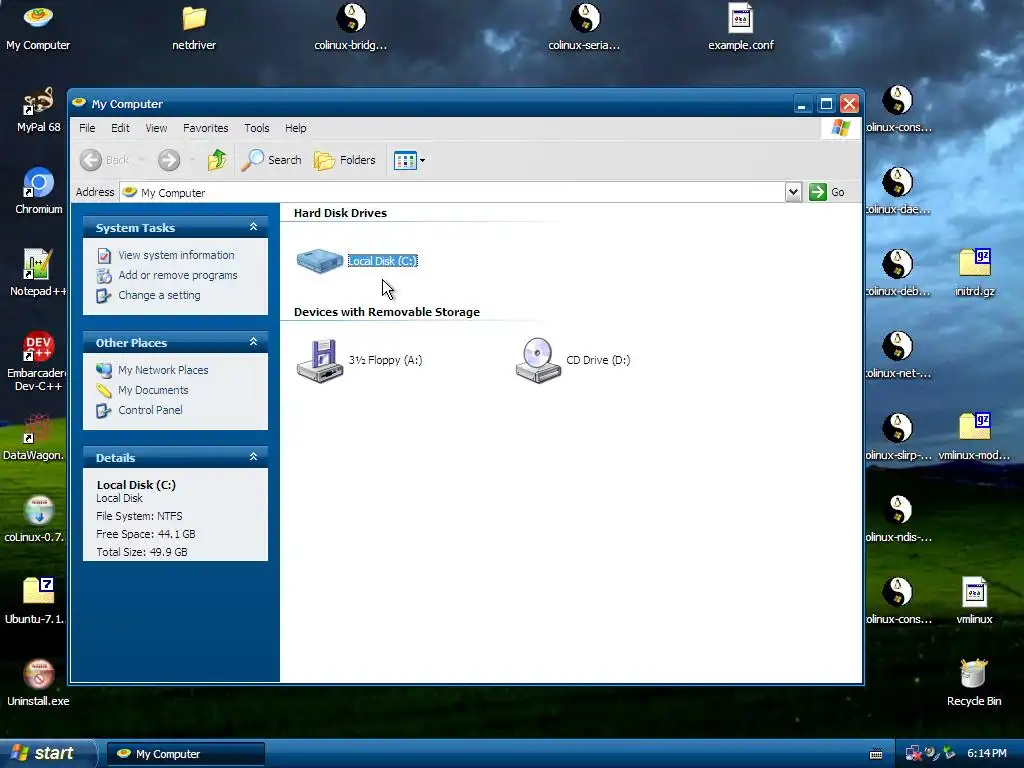Click View system information link

point(176,255)
